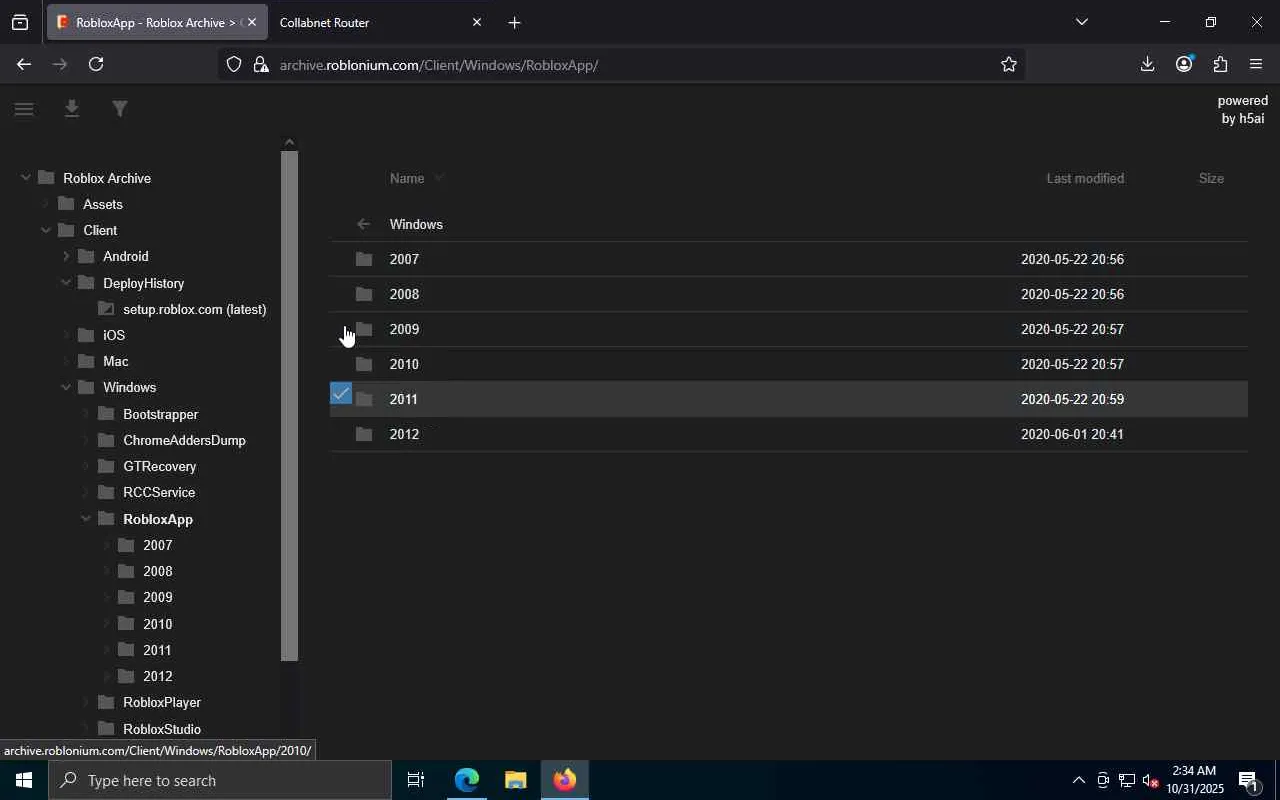Close the Collabnet Router tab
Viewport: 1280px width, 800px height.
click(476, 22)
